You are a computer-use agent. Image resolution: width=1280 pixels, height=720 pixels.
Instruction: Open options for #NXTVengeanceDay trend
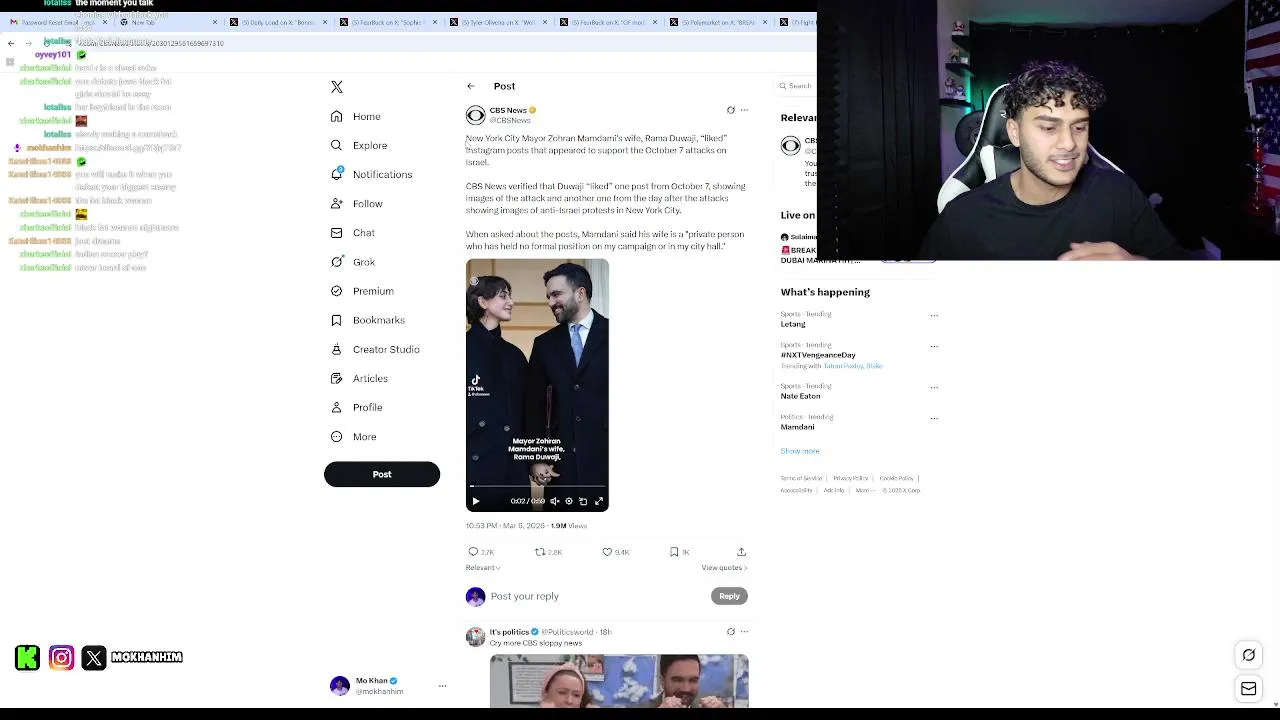pyautogui.click(x=934, y=346)
